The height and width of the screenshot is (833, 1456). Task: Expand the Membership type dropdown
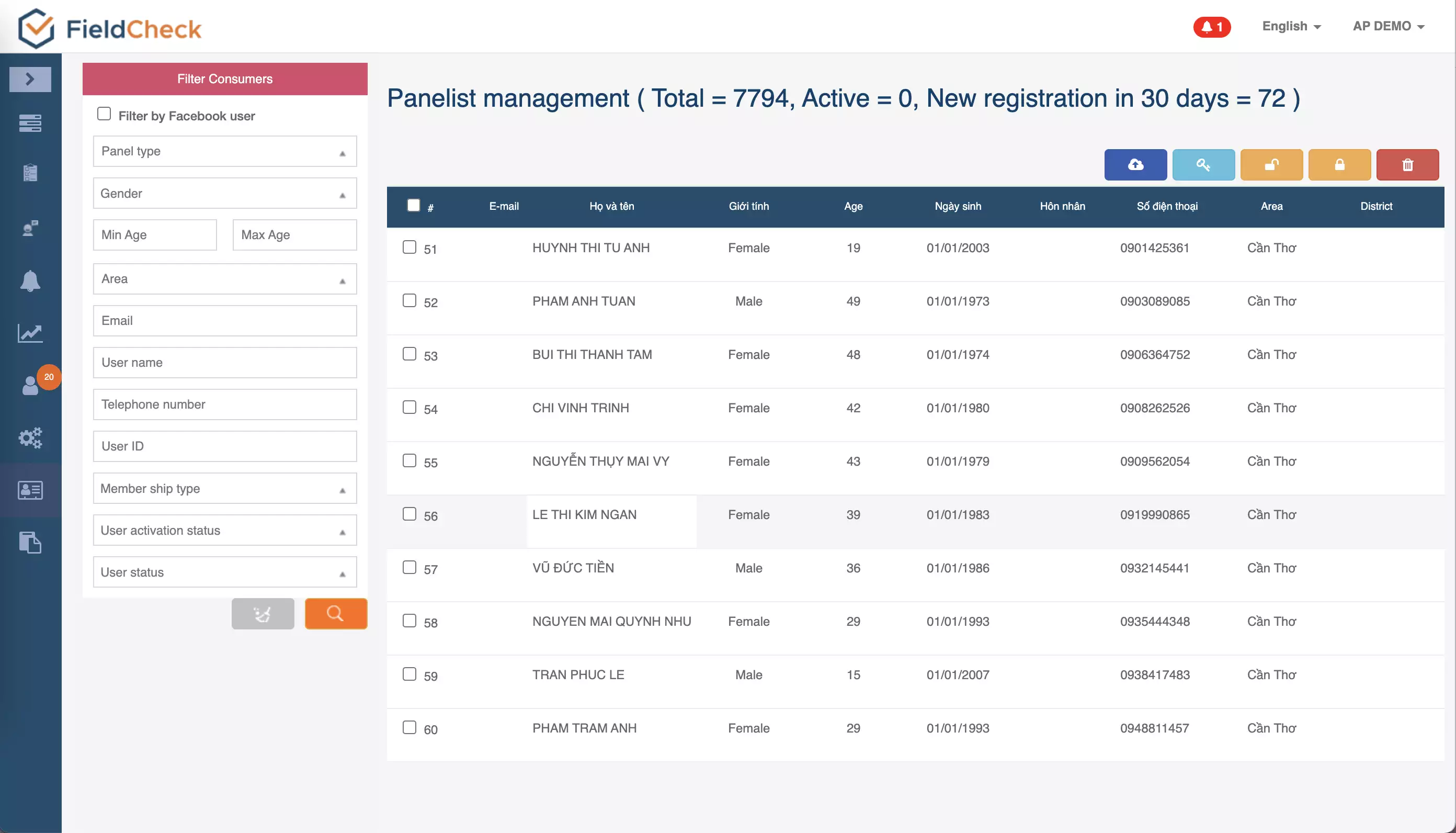click(x=224, y=489)
